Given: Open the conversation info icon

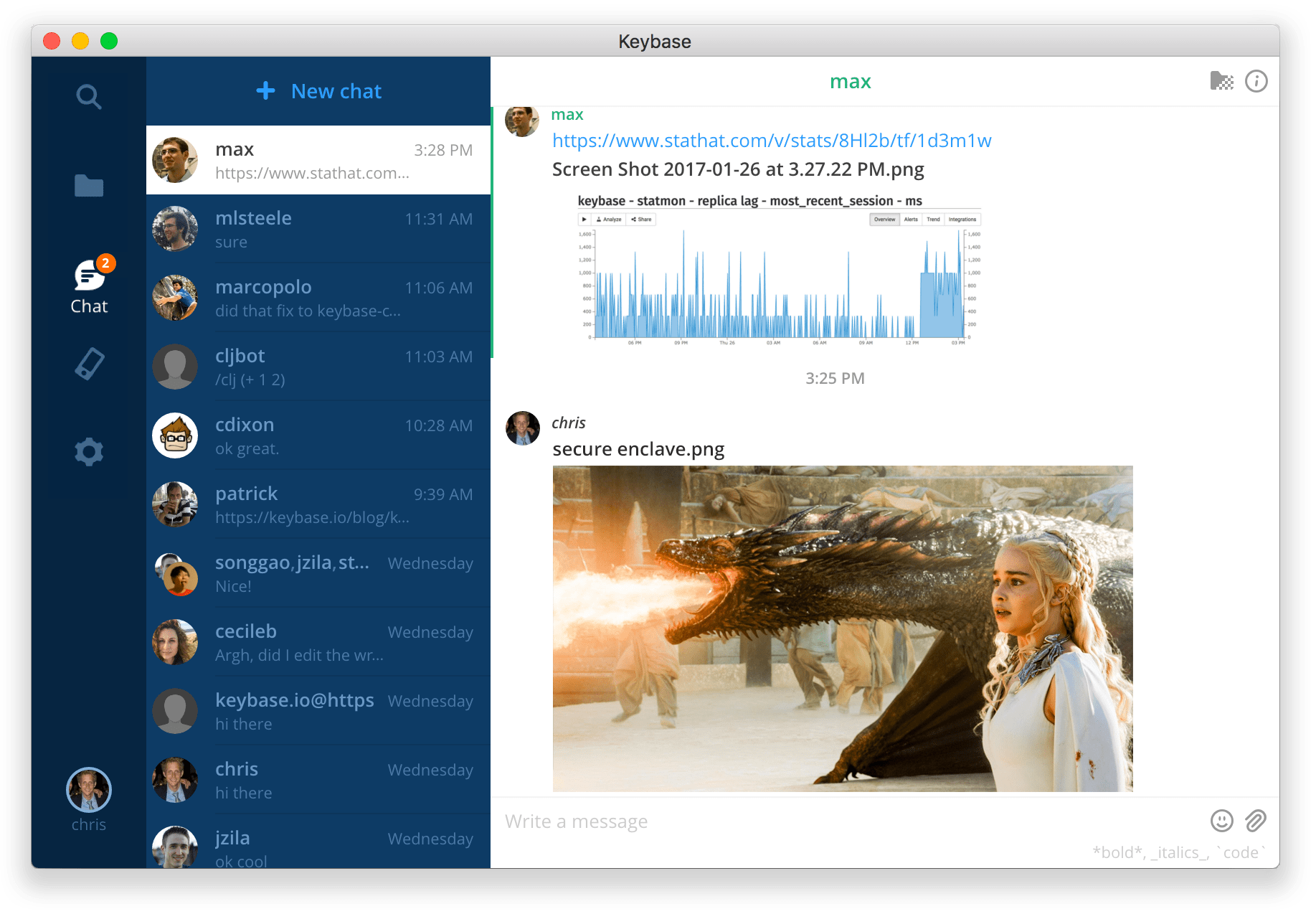Looking at the screenshot, I should point(1256,81).
